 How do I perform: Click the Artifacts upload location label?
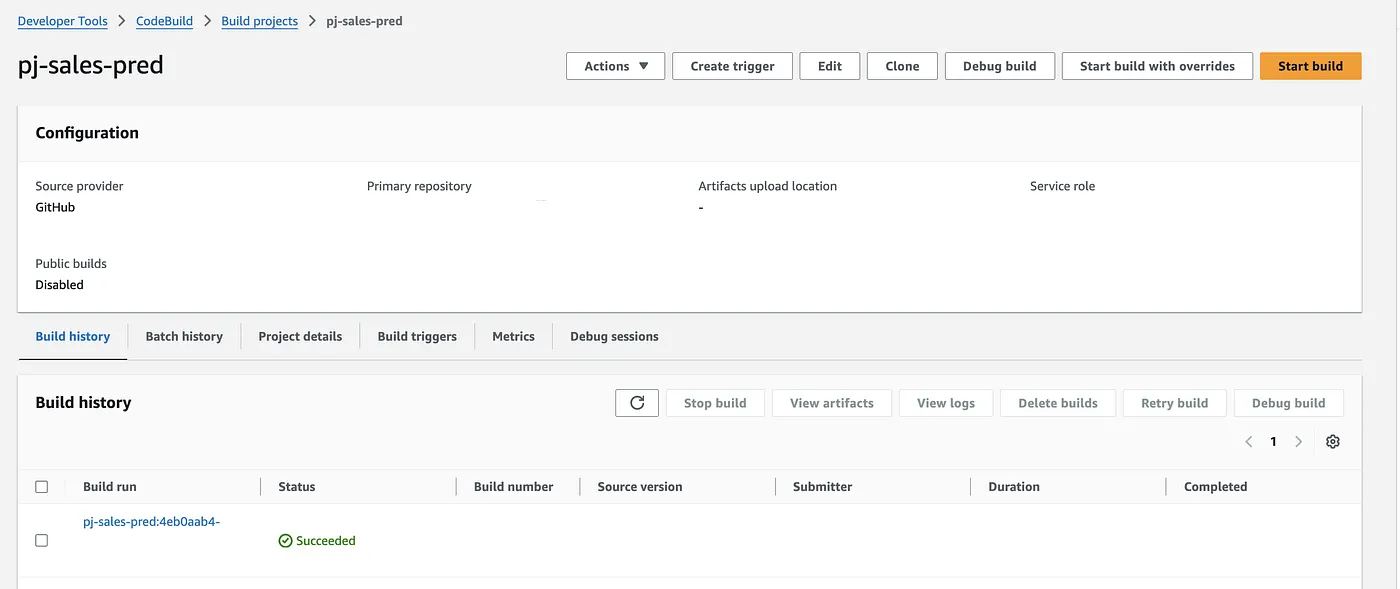pos(768,186)
